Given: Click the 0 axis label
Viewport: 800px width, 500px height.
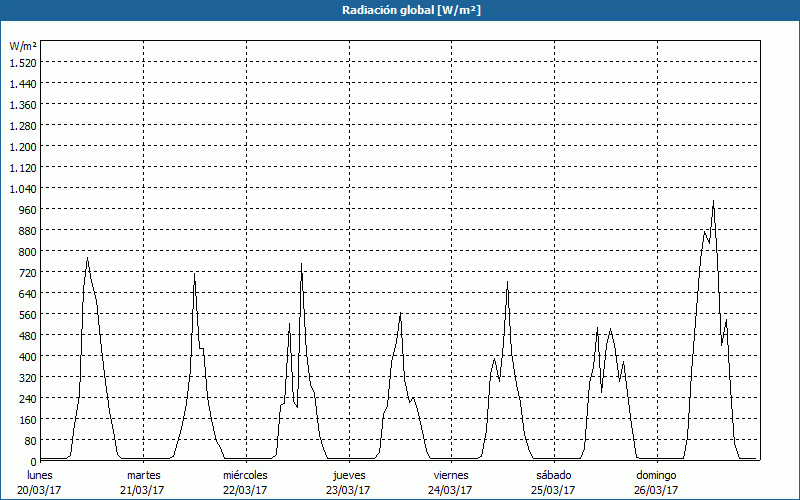Looking at the screenshot, I should pyautogui.click(x=33, y=462).
